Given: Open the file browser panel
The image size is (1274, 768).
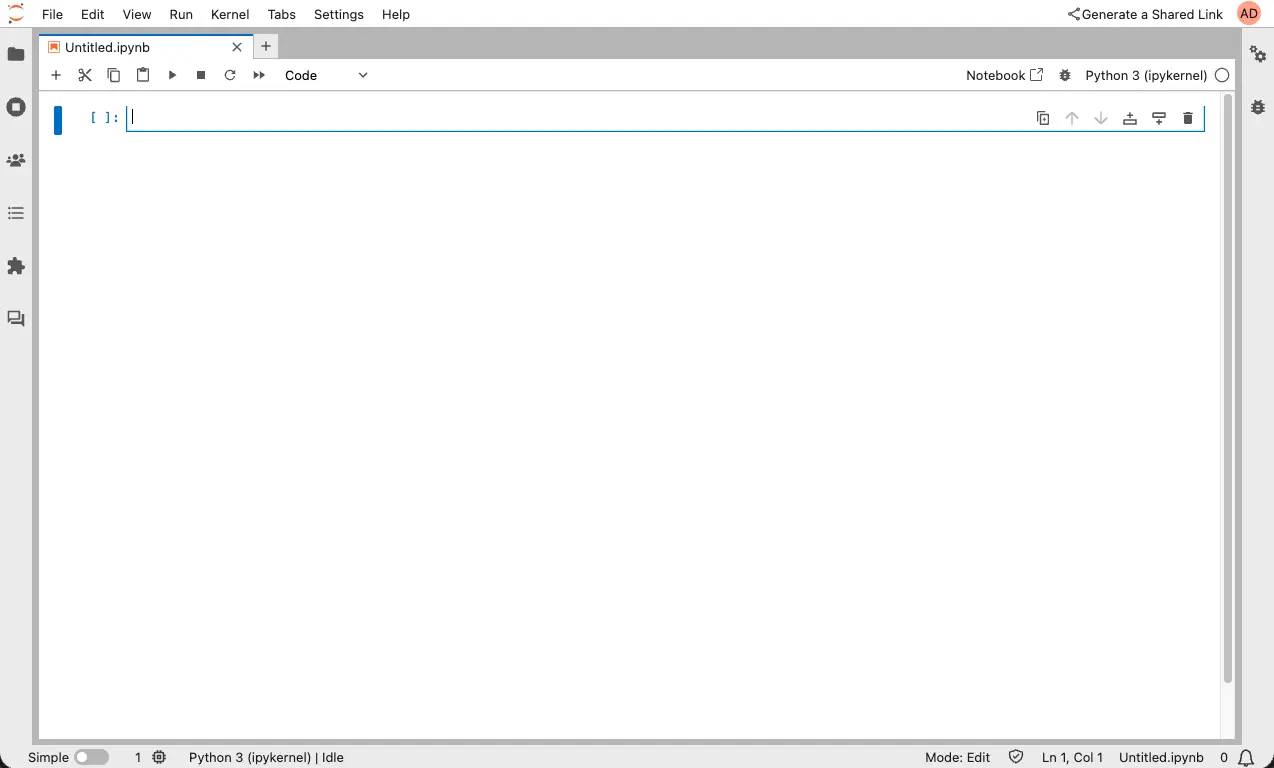Looking at the screenshot, I should [x=16, y=54].
